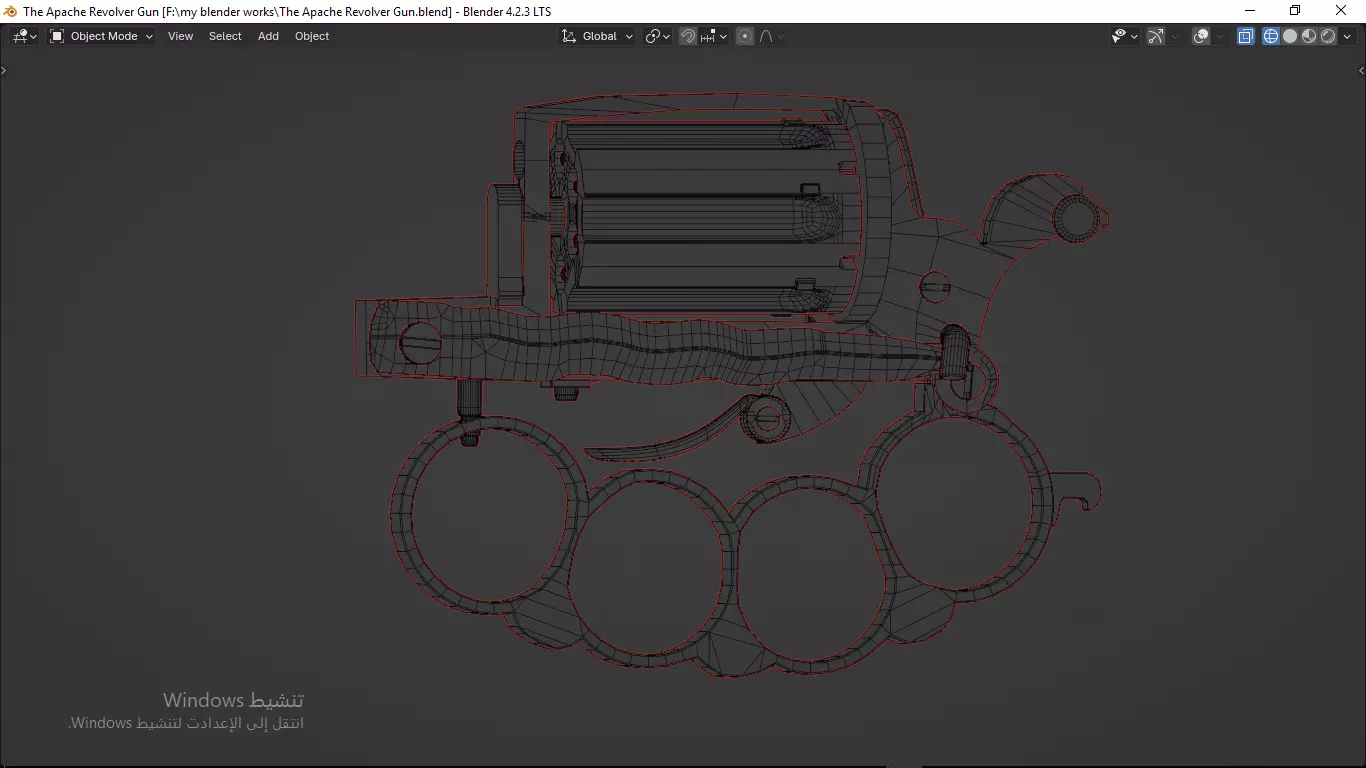Open the Object Mode dropdown
This screenshot has height=768, width=1366.
click(102, 36)
